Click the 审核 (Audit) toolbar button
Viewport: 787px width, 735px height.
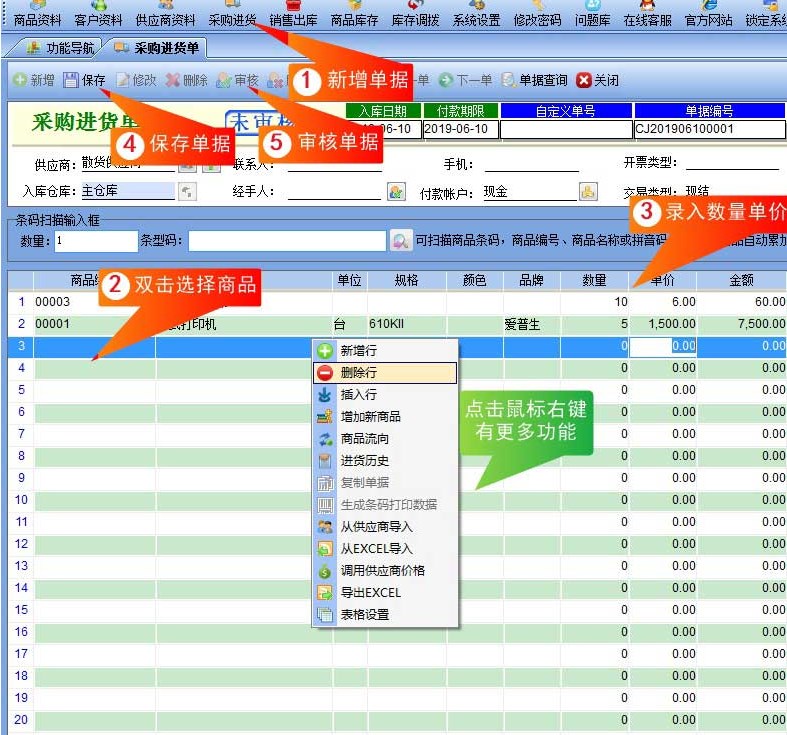tap(238, 80)
